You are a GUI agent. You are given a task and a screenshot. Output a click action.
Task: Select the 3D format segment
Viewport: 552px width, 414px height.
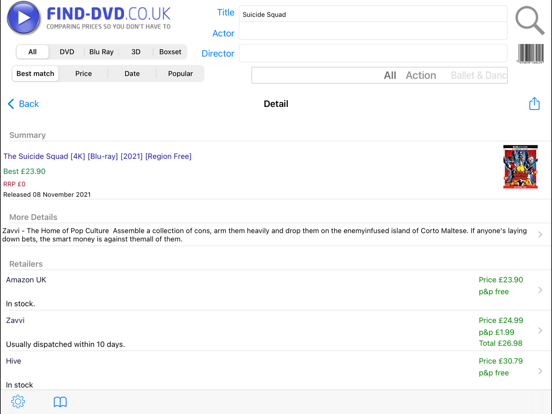(136, 52)
